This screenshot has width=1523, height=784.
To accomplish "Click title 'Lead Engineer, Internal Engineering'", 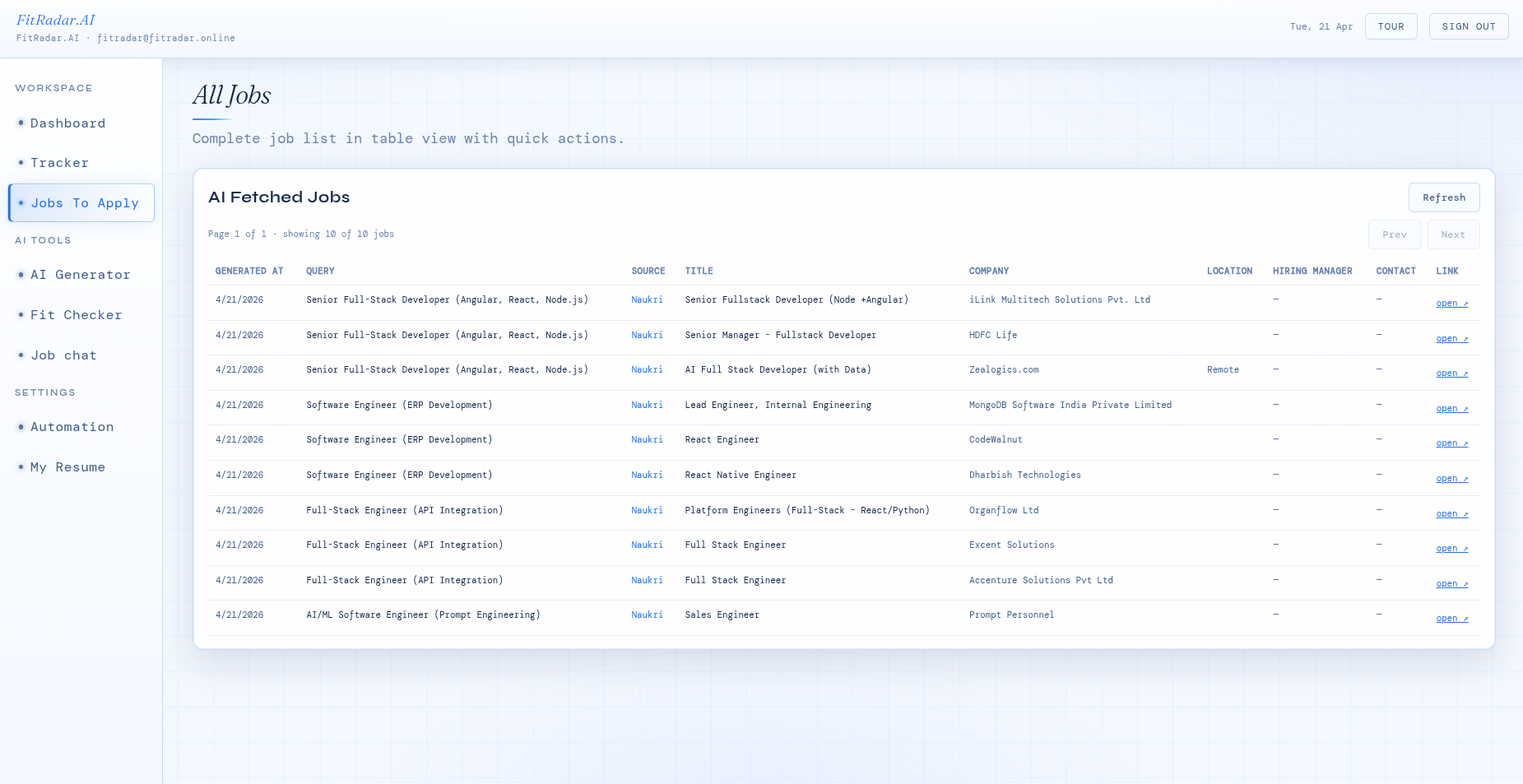I will (778, 405).
